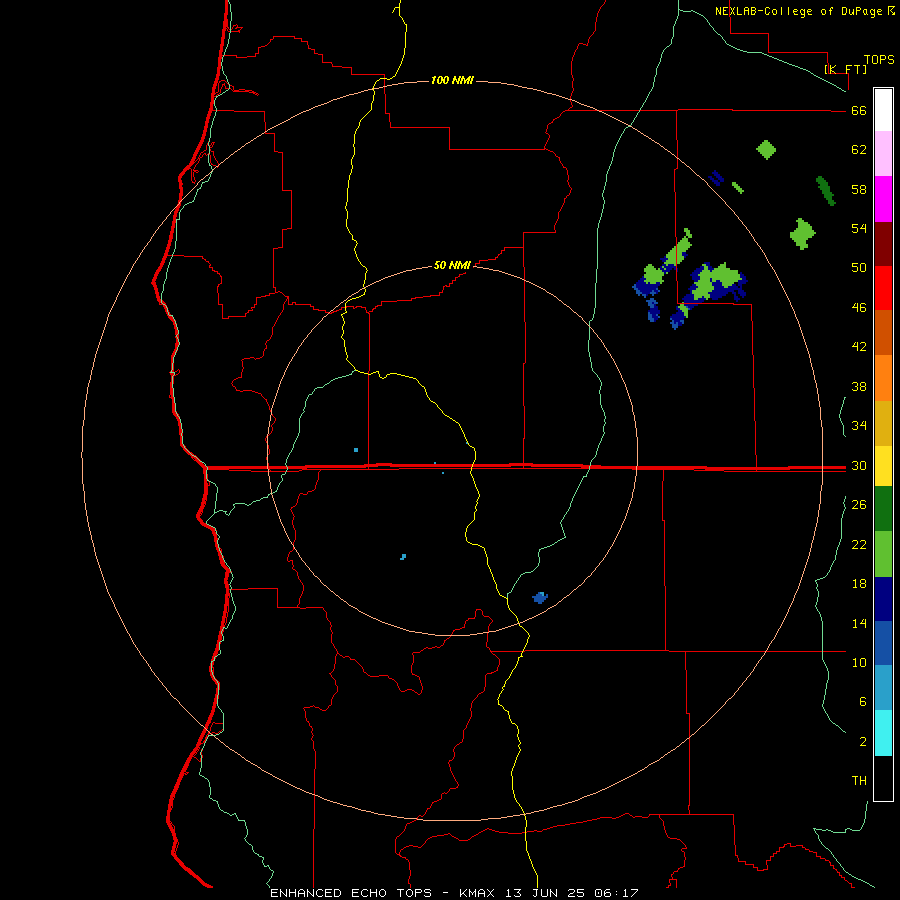Pick the light blue legend swatch
This screenshot has height=900, width=900.
coord(883,688)
